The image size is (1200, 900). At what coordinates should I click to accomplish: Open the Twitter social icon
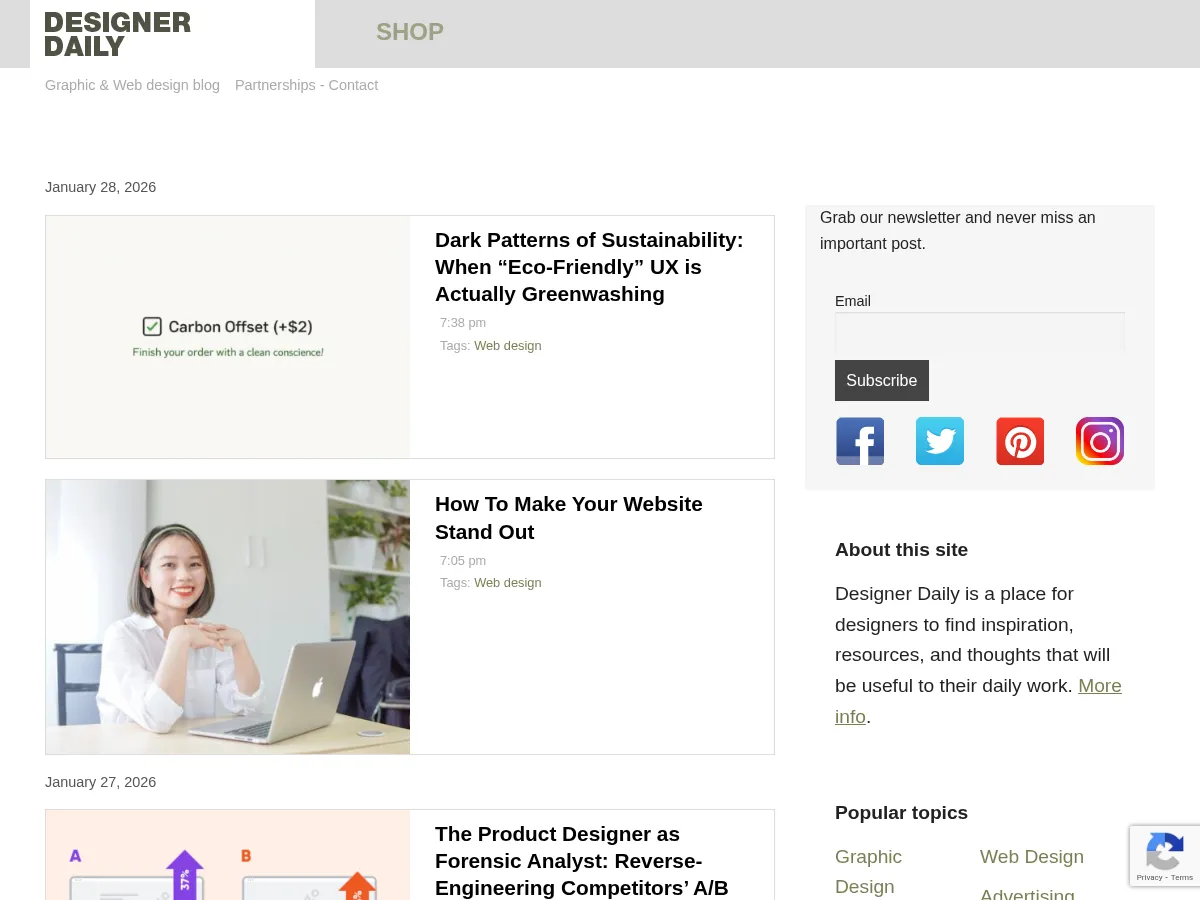coord(940,441)
